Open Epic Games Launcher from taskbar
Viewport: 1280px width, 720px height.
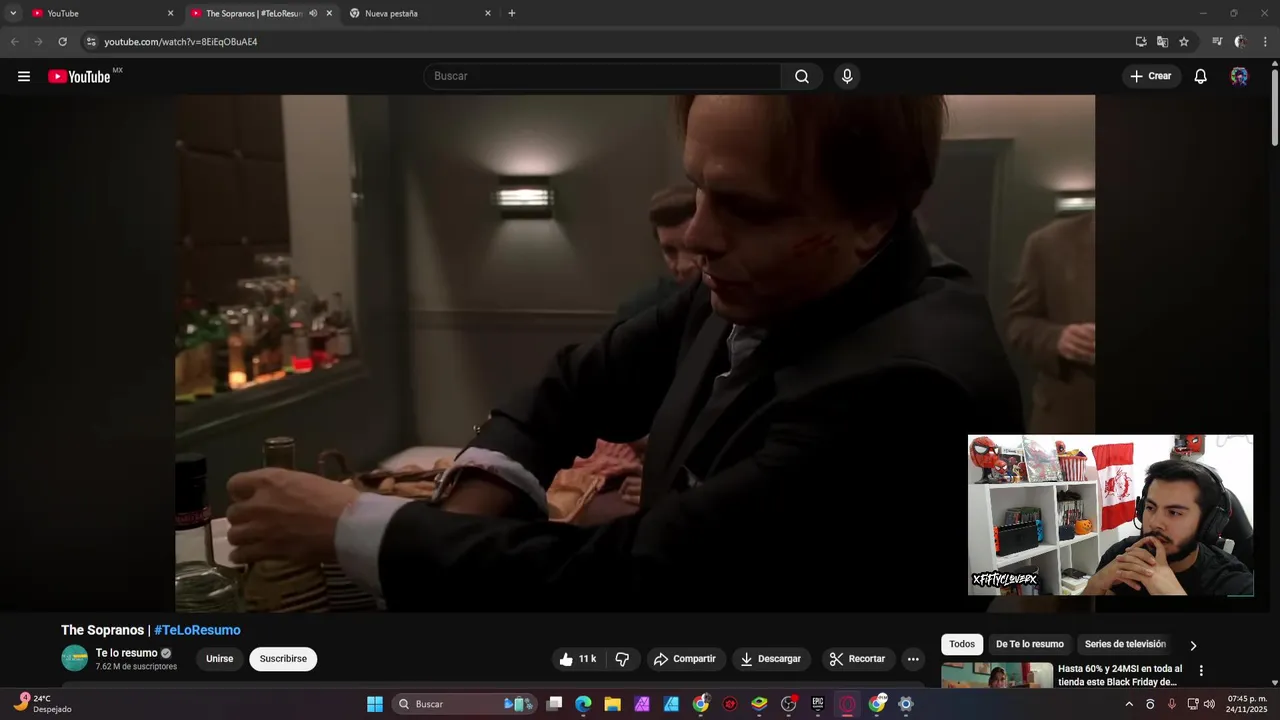coord(818,704)
